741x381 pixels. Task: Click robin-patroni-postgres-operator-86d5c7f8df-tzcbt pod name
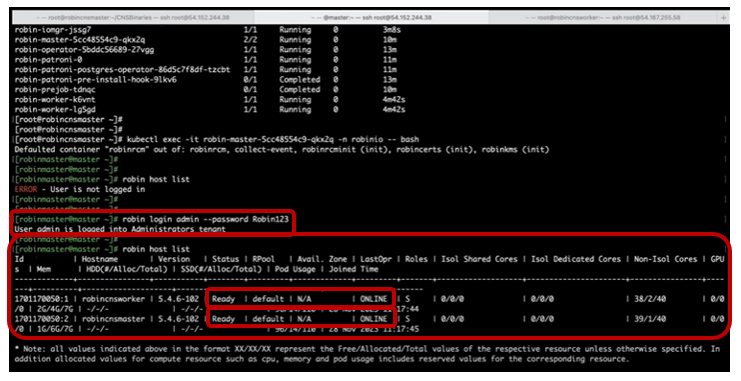[x=122, y=69]
